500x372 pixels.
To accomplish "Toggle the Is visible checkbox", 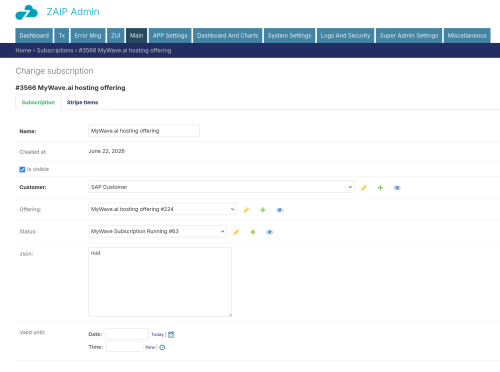I will click(x=22, y=169).
